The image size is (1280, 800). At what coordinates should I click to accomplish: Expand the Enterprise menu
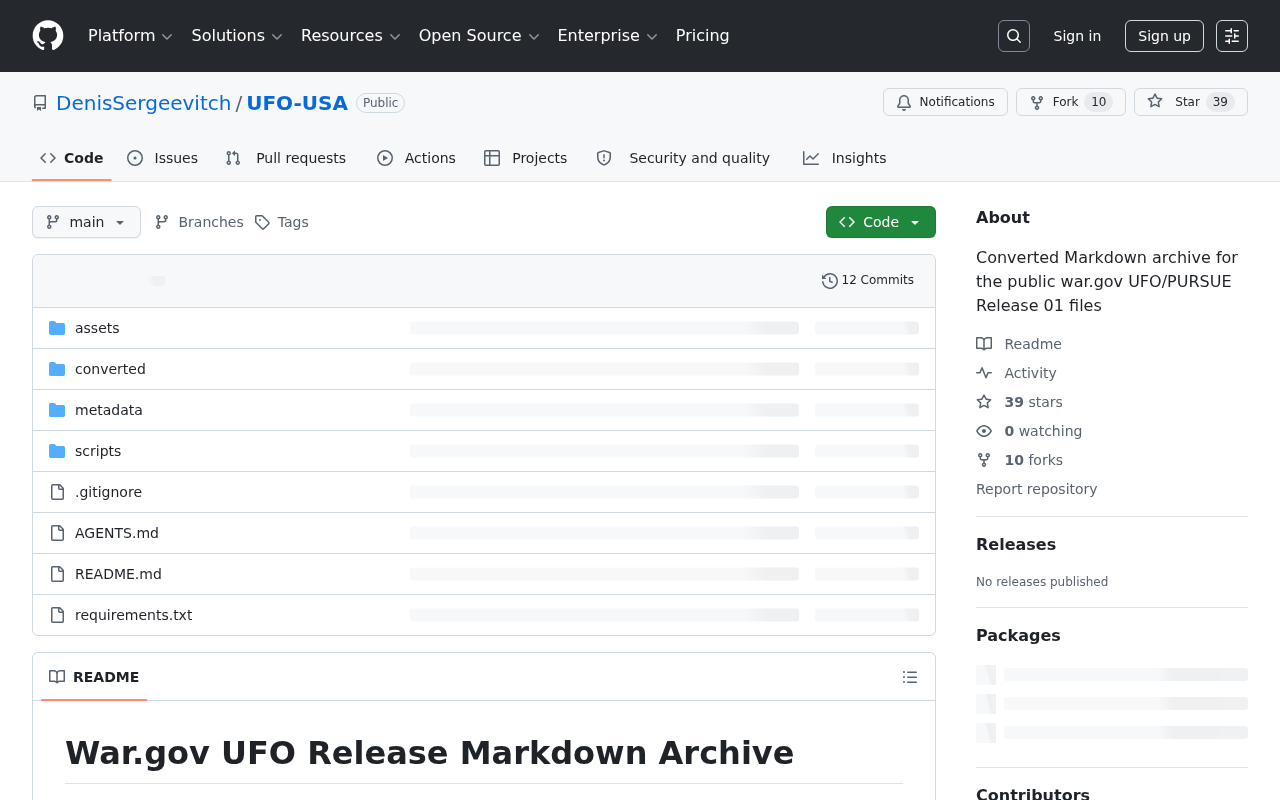coord(608,36)
